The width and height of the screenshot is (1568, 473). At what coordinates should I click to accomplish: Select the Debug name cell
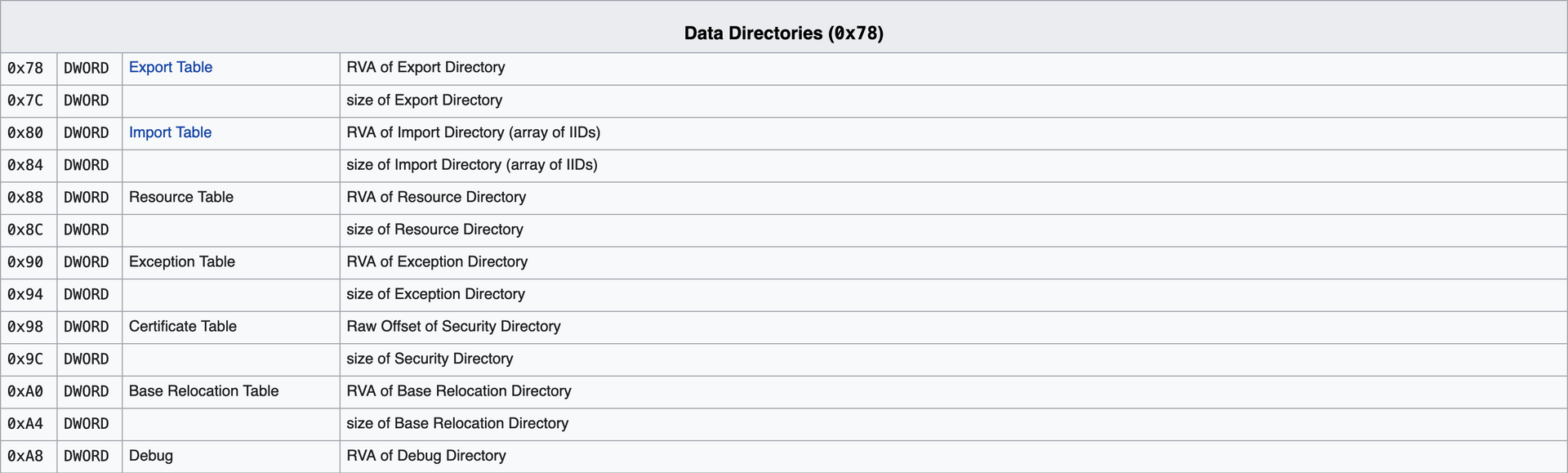click(x=231, y=456)
